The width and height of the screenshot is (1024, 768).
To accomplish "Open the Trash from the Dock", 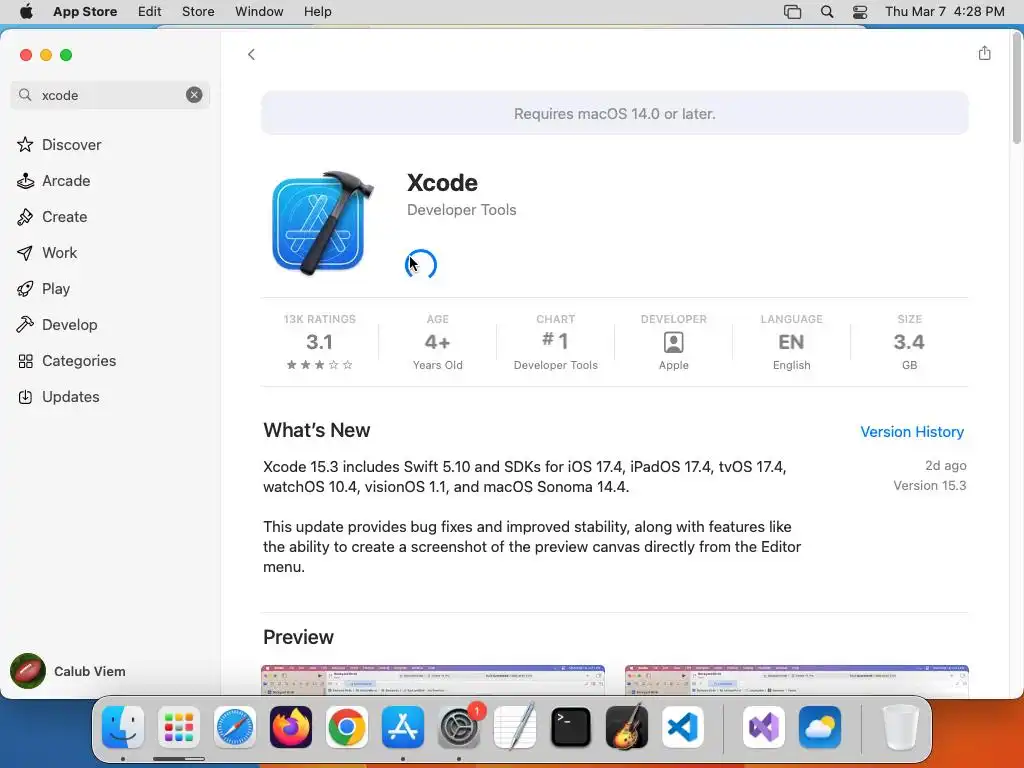I will click(900, 726).
